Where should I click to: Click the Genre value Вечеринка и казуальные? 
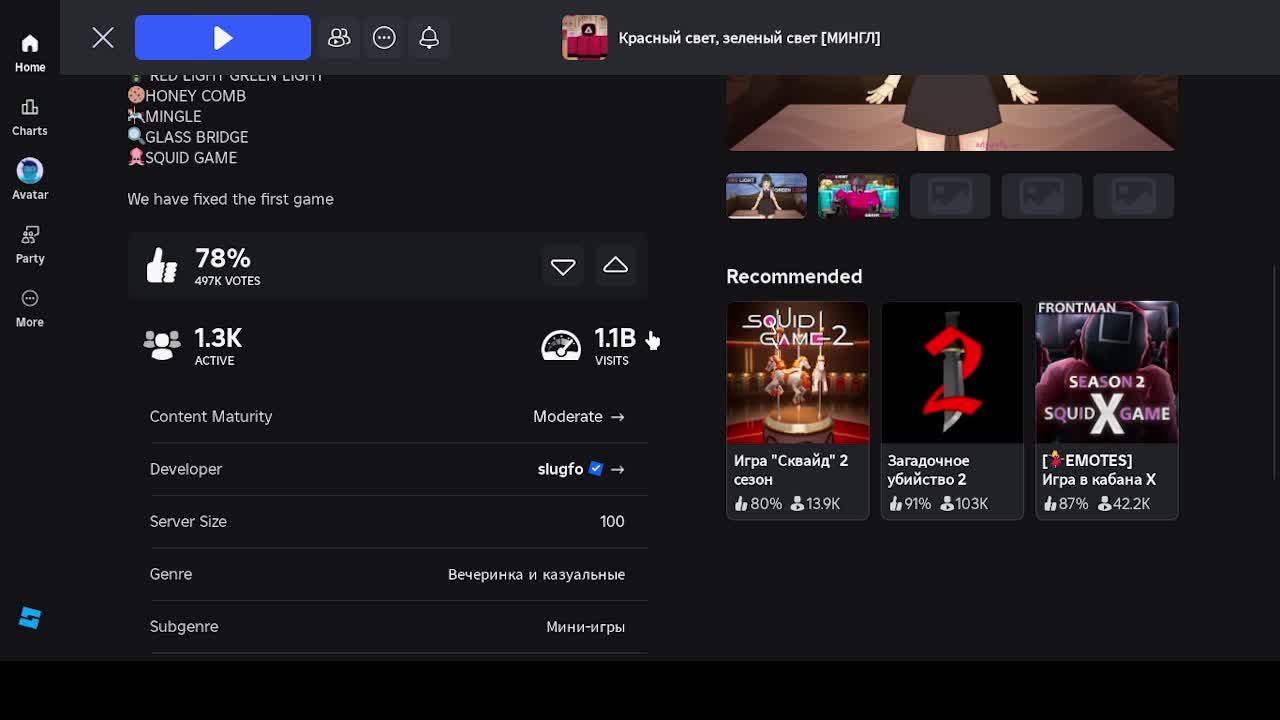tap(536, 574)
